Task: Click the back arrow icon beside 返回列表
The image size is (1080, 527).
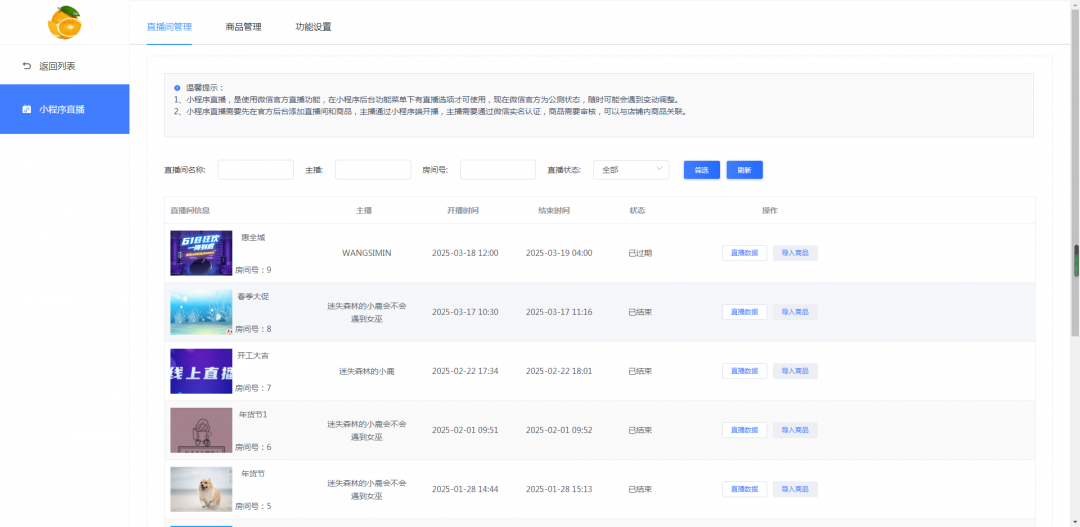Action: tap(27, 66)
